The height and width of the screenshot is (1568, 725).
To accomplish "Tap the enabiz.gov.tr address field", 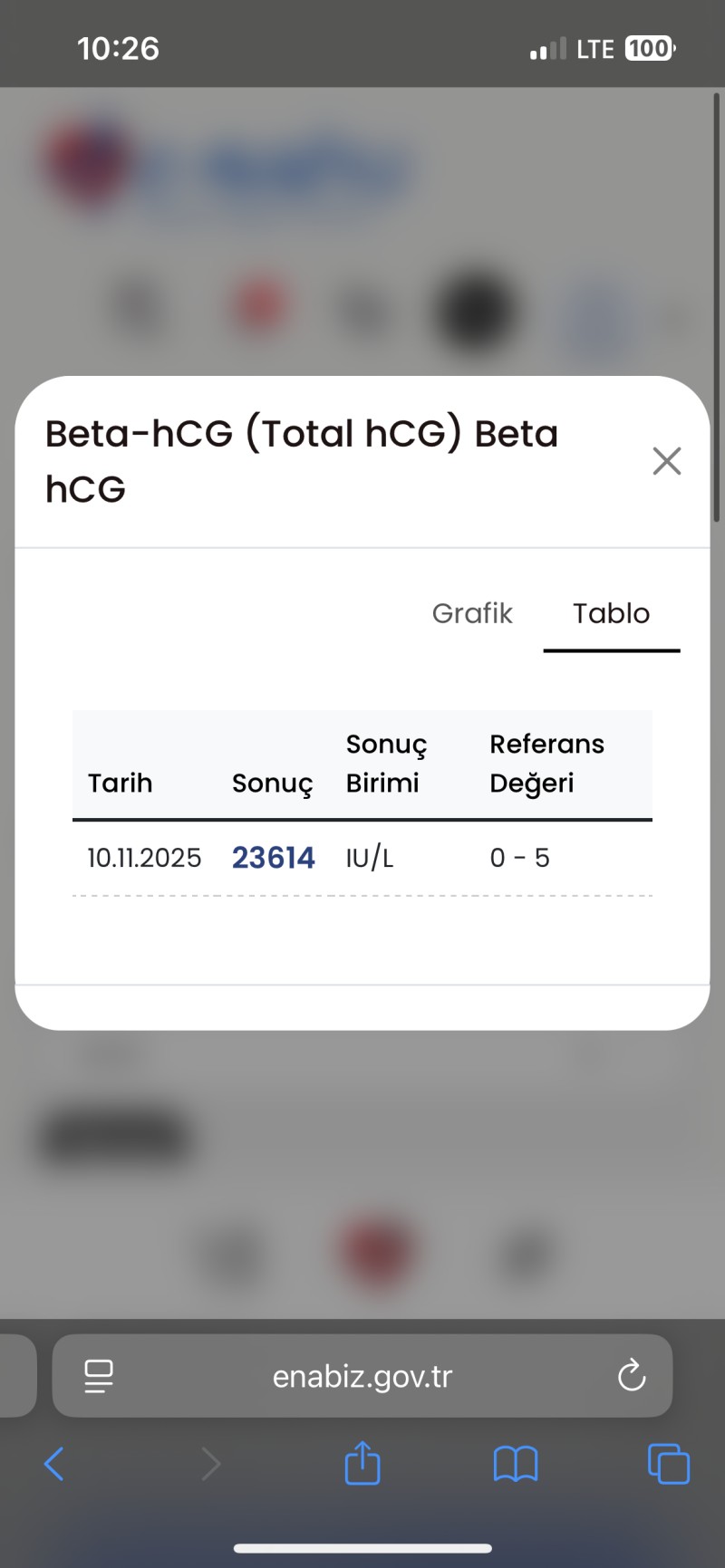I will click(x=362, y=1376).
